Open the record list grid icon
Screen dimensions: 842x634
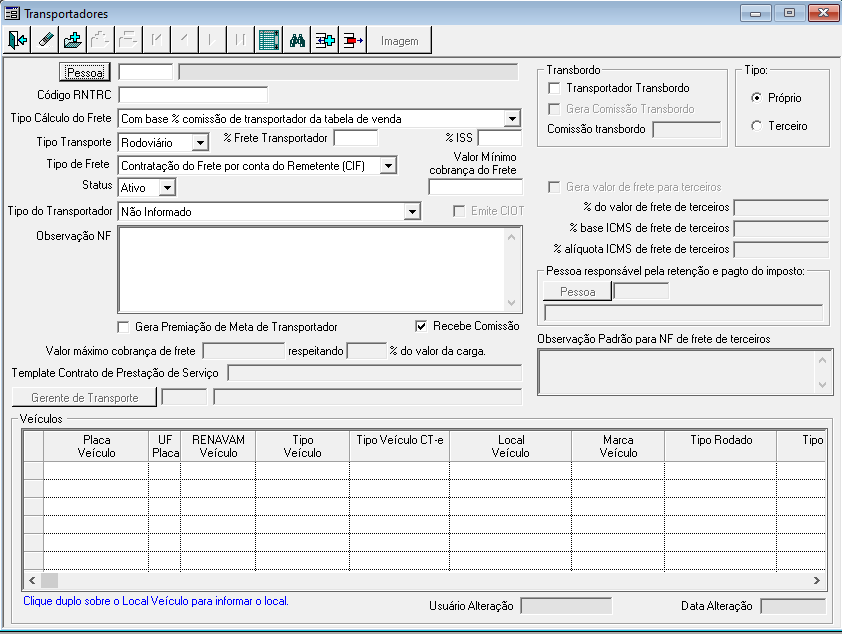[268, 40]
